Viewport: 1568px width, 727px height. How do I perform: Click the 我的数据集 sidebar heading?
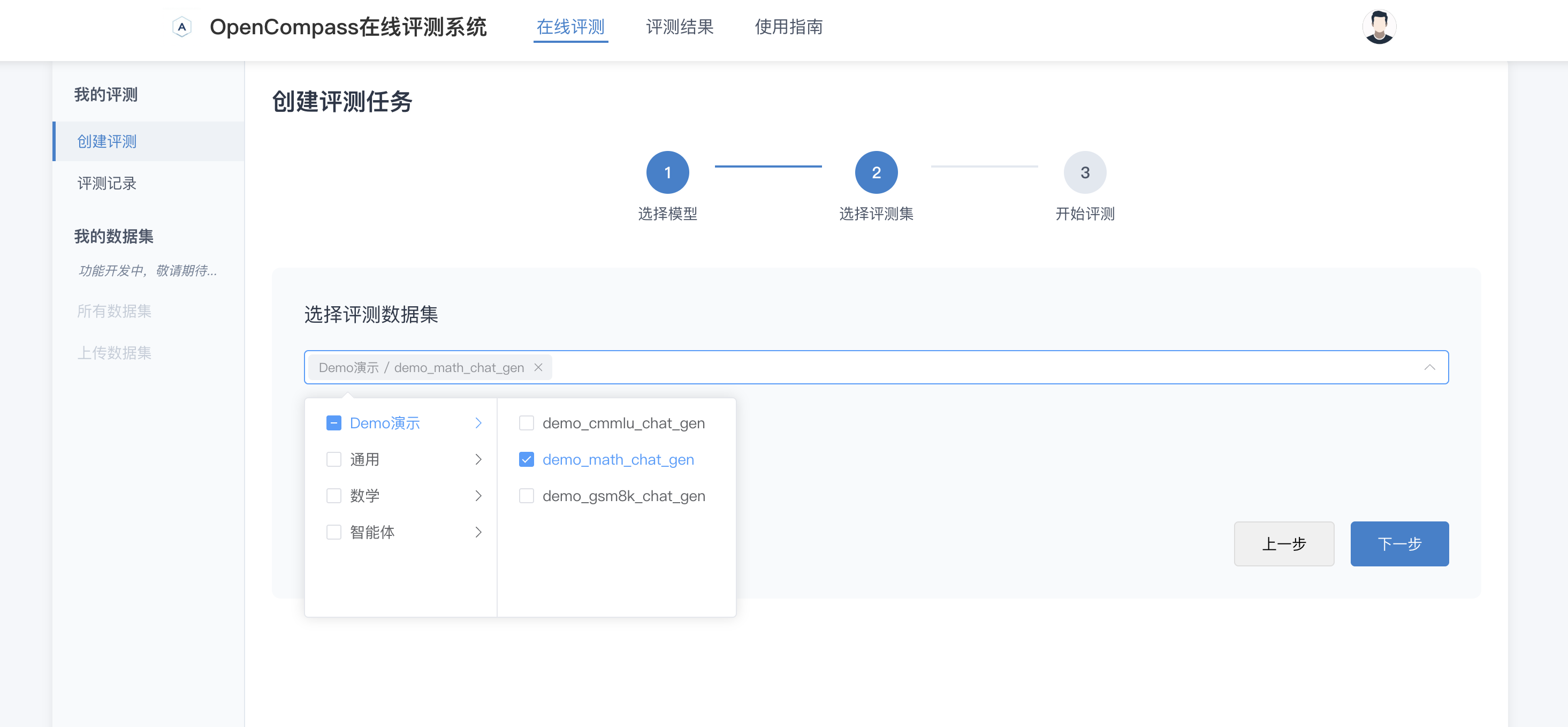pos(114,236)
